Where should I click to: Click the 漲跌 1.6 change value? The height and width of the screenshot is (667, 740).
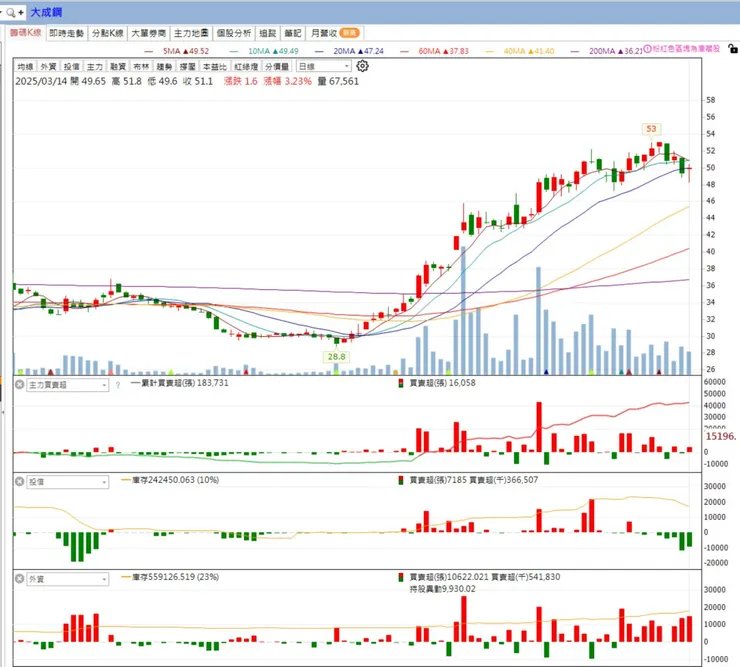[x=241, y=81]
